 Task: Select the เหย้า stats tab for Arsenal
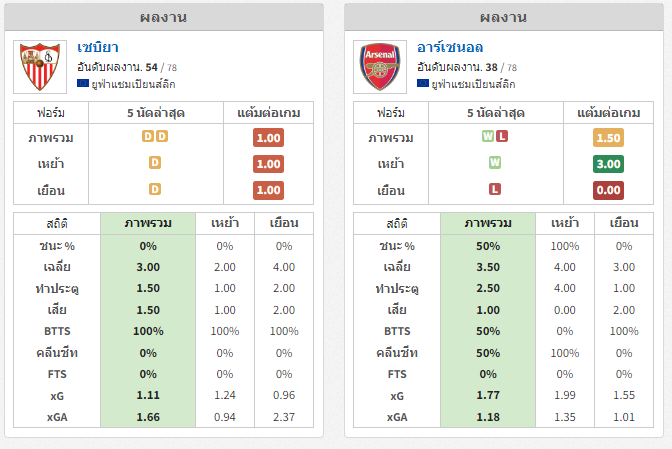click(565, 223)
